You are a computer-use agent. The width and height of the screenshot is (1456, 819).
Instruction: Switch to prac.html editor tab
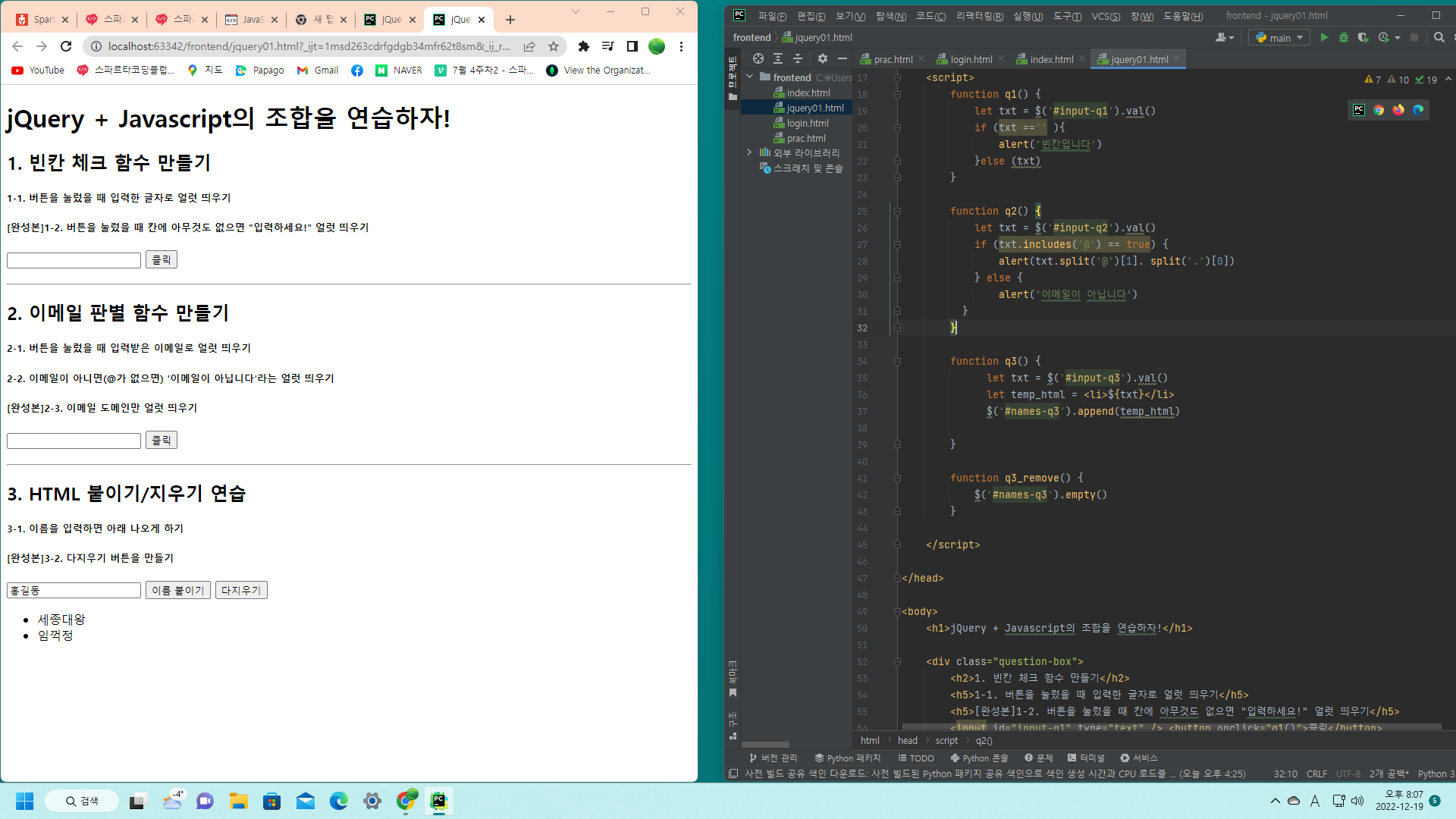tap(892, 59)
